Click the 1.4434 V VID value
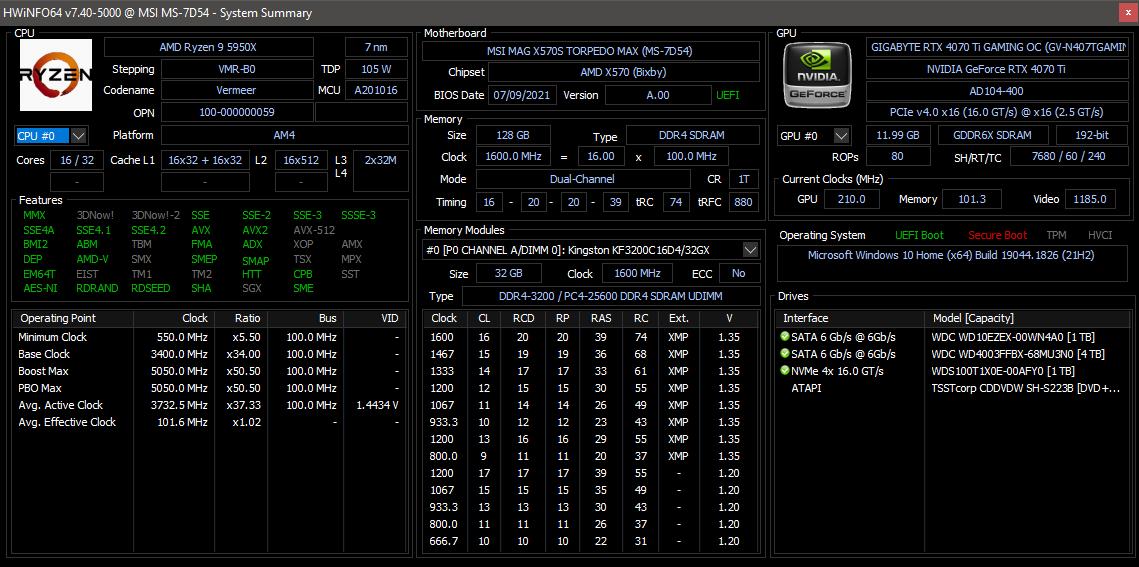 click(377, 405)
